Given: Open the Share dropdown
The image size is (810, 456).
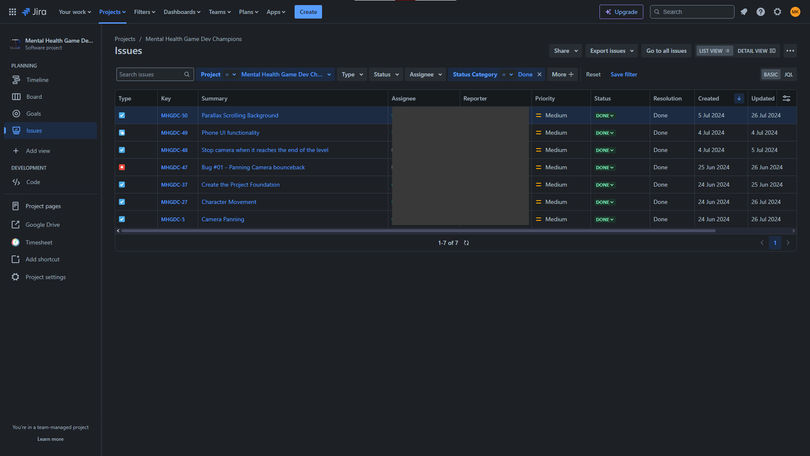Looking at the screenshot, I should (x=566, y=51).
